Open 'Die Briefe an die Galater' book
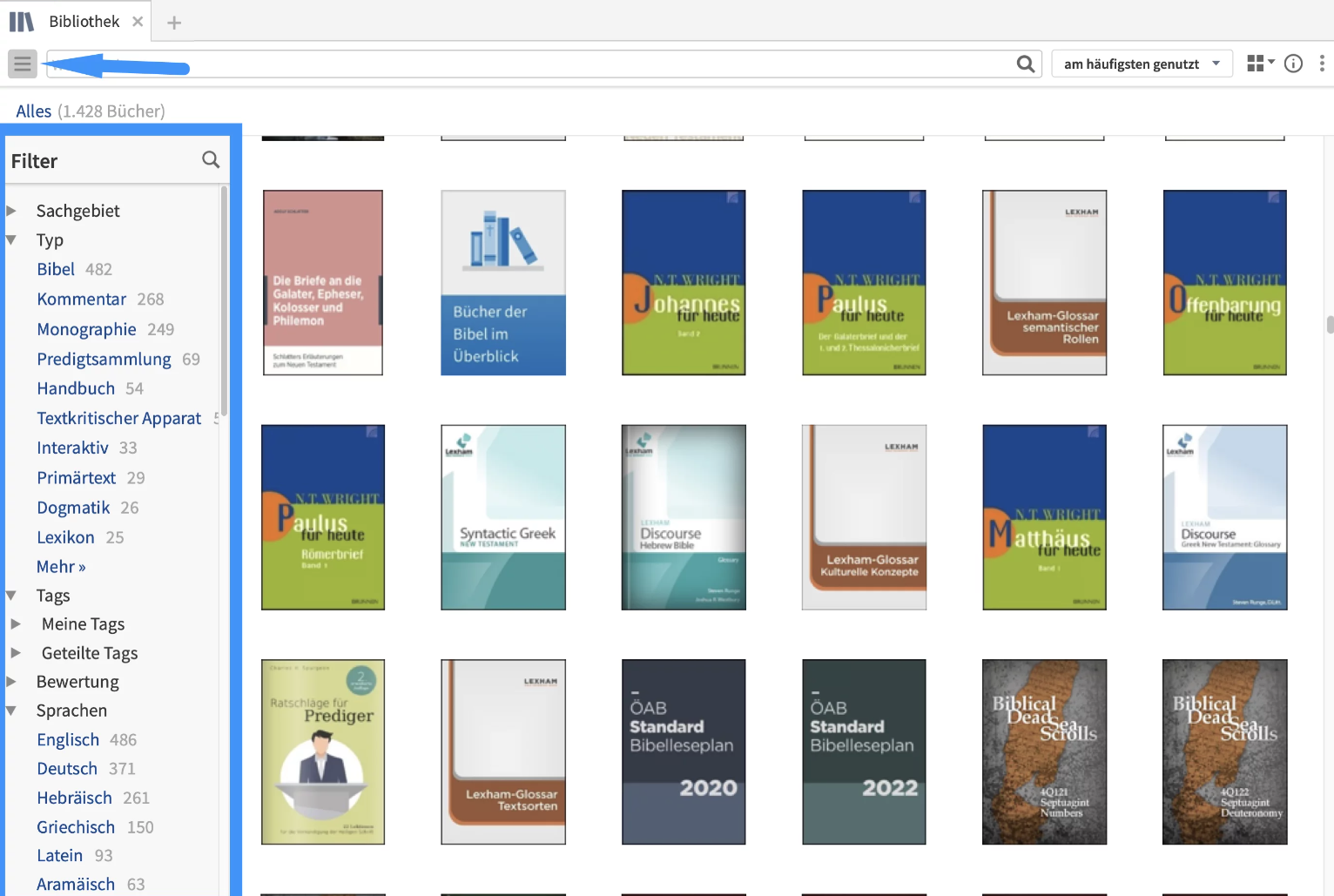 coord(323,283)
